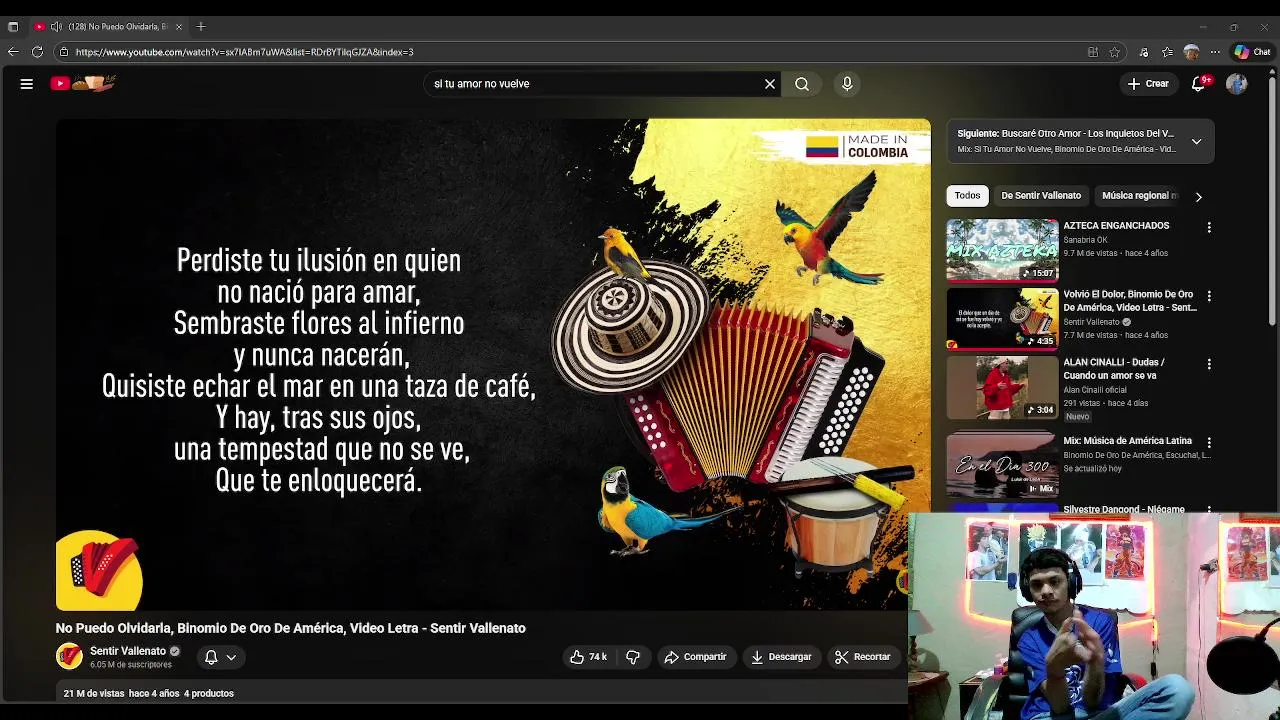Open options for AZTECA ENGANCHADOS video
Viewport: 1280px width, 720px height.
coord(1209,228)
